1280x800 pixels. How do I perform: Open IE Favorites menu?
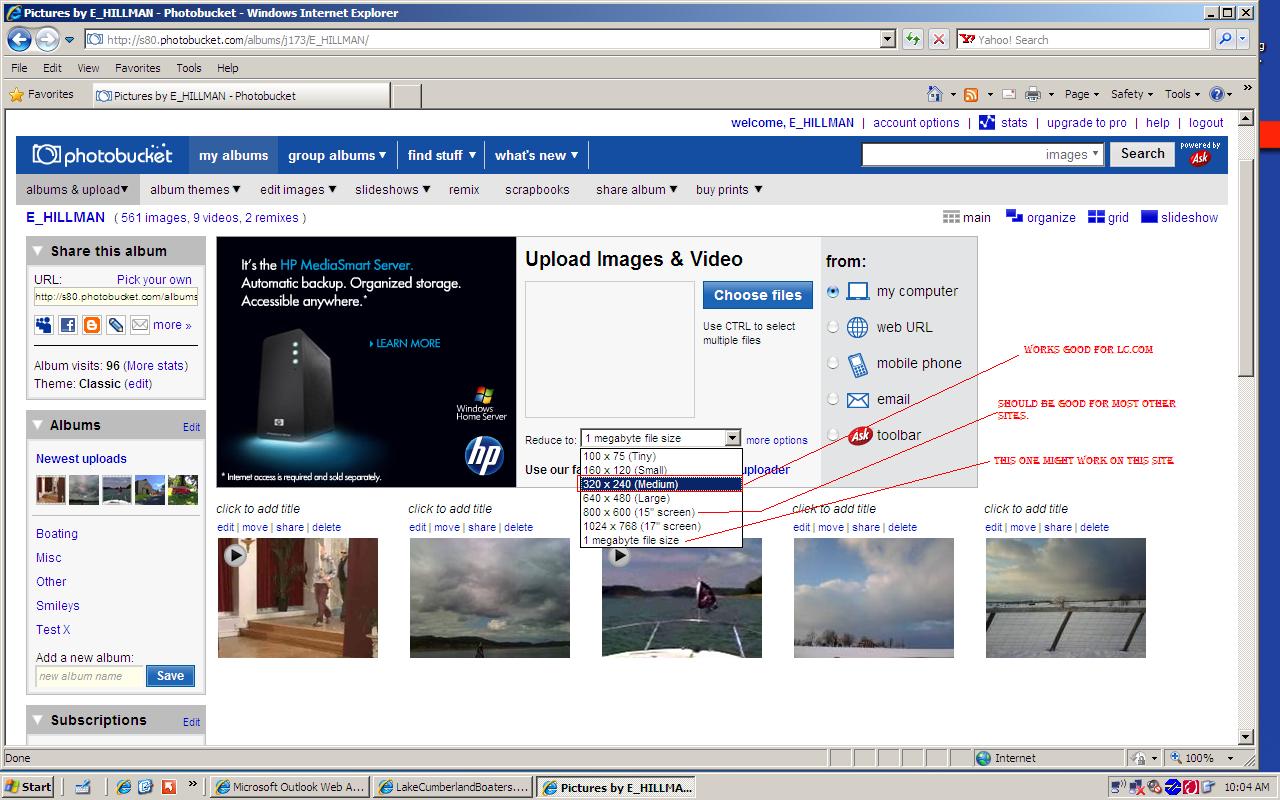[137, 68]
